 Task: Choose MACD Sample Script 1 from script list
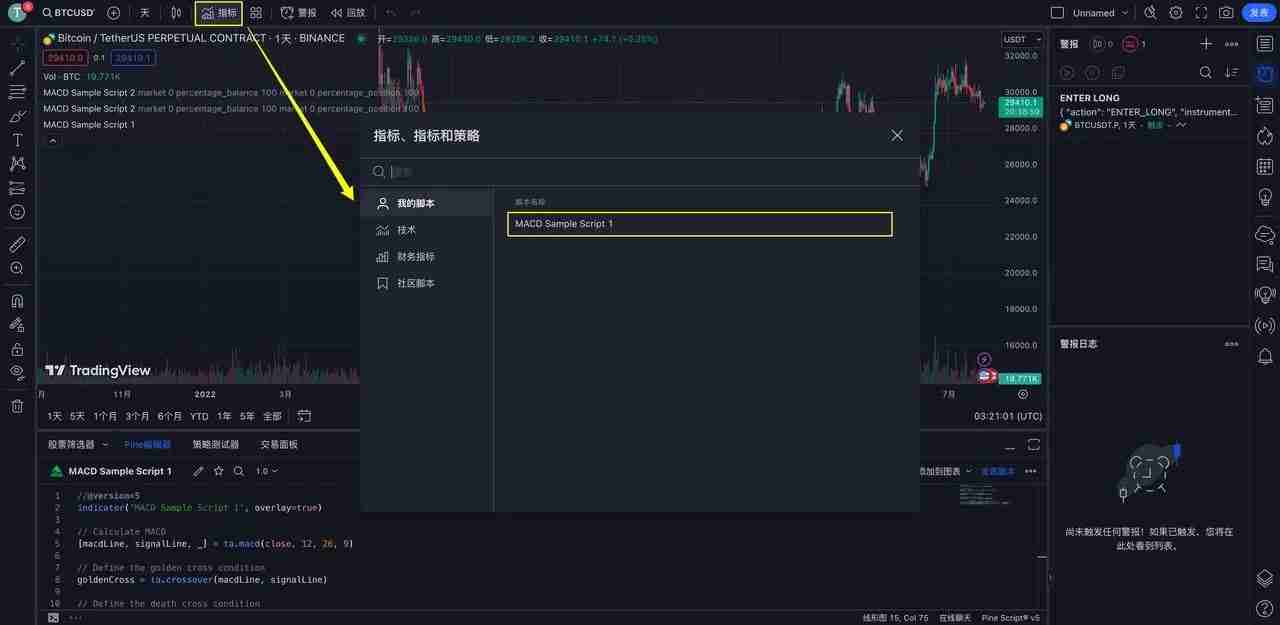(698, 223)
